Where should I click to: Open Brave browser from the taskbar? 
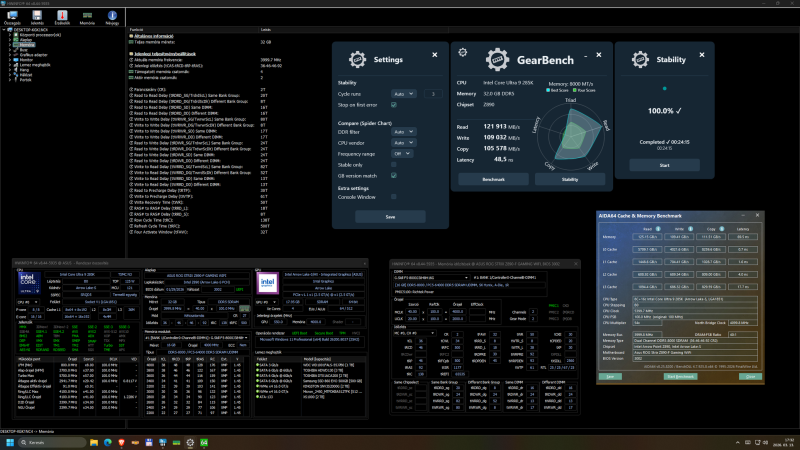tap(121, 442)
